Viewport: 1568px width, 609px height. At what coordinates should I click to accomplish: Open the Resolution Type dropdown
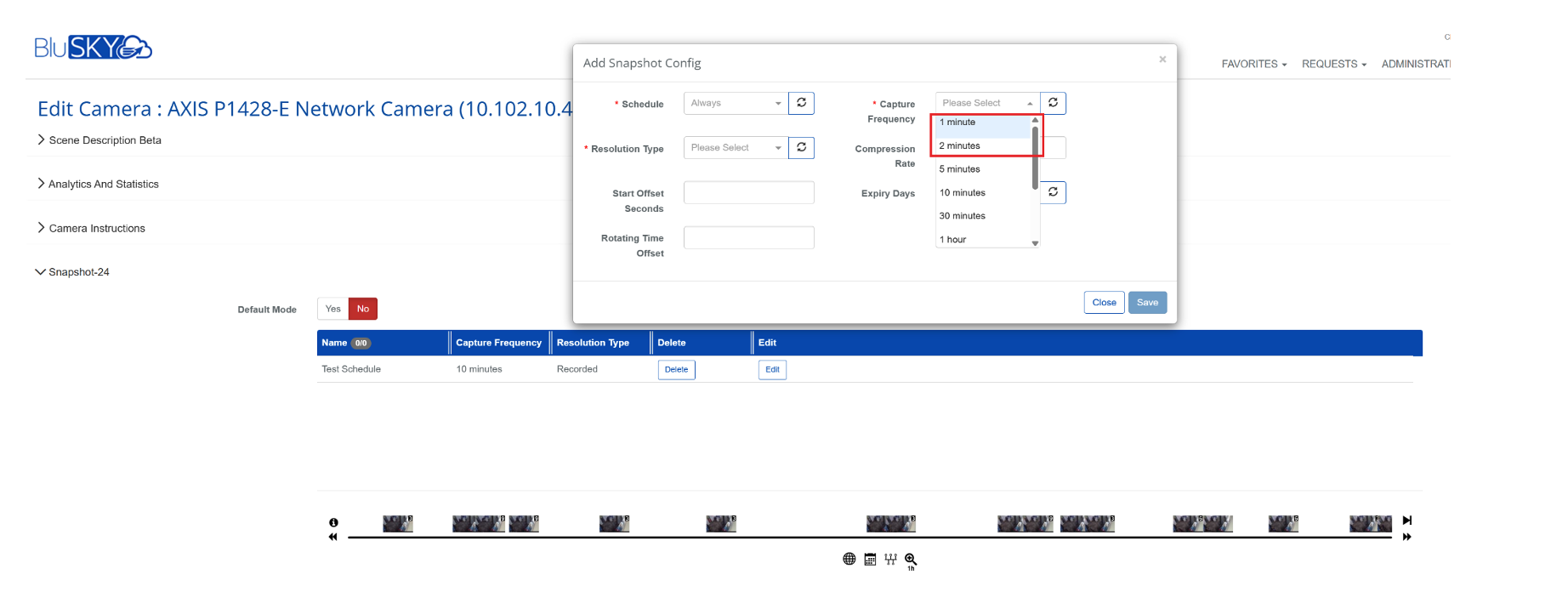736,148
